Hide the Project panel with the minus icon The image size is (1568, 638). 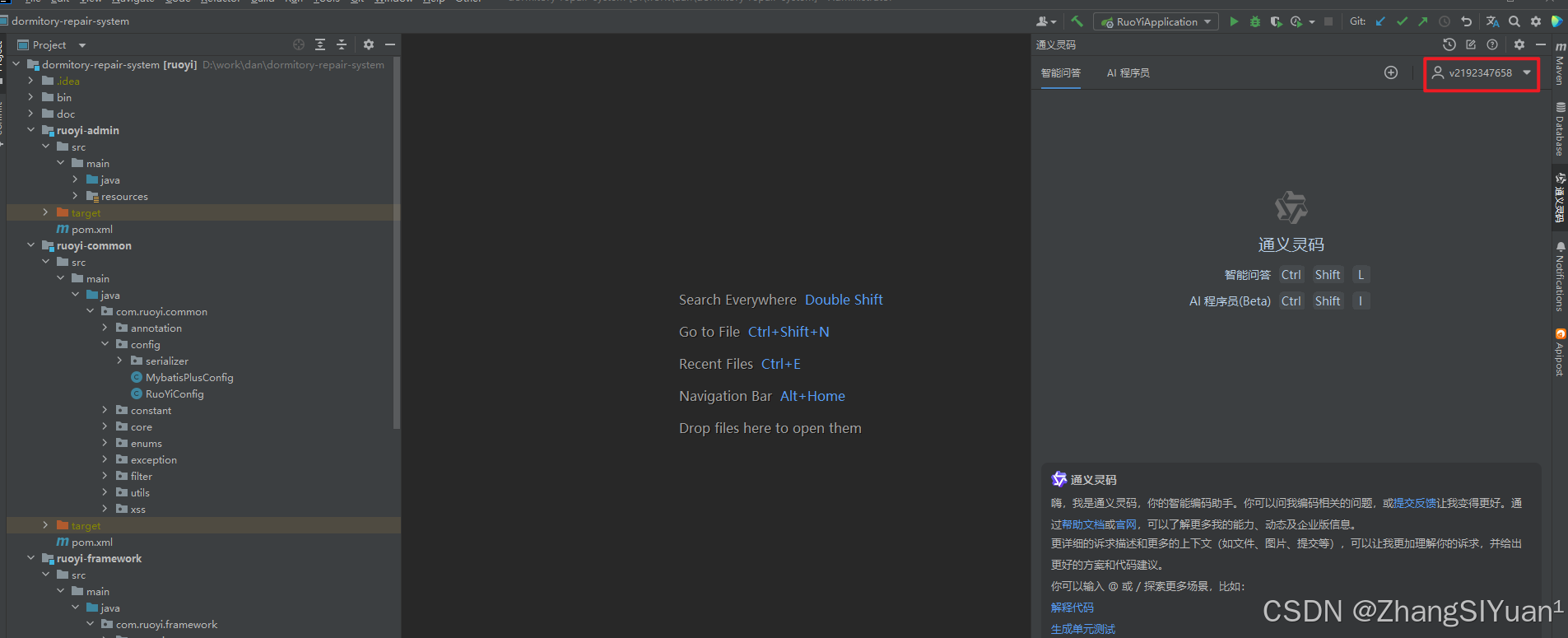390,44
